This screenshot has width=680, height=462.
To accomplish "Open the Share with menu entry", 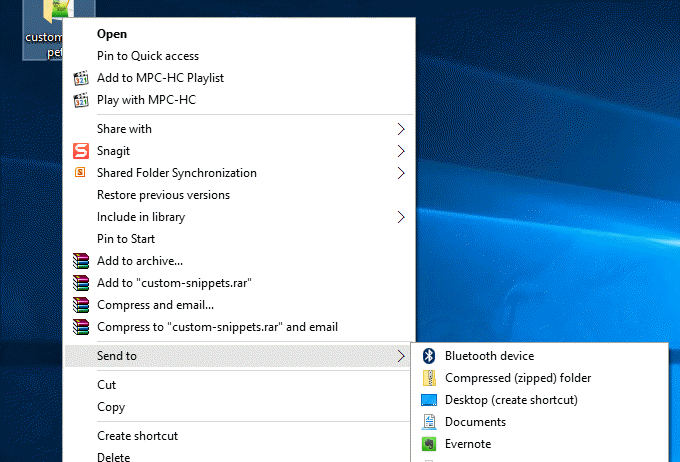I will (x=239, y=129).
